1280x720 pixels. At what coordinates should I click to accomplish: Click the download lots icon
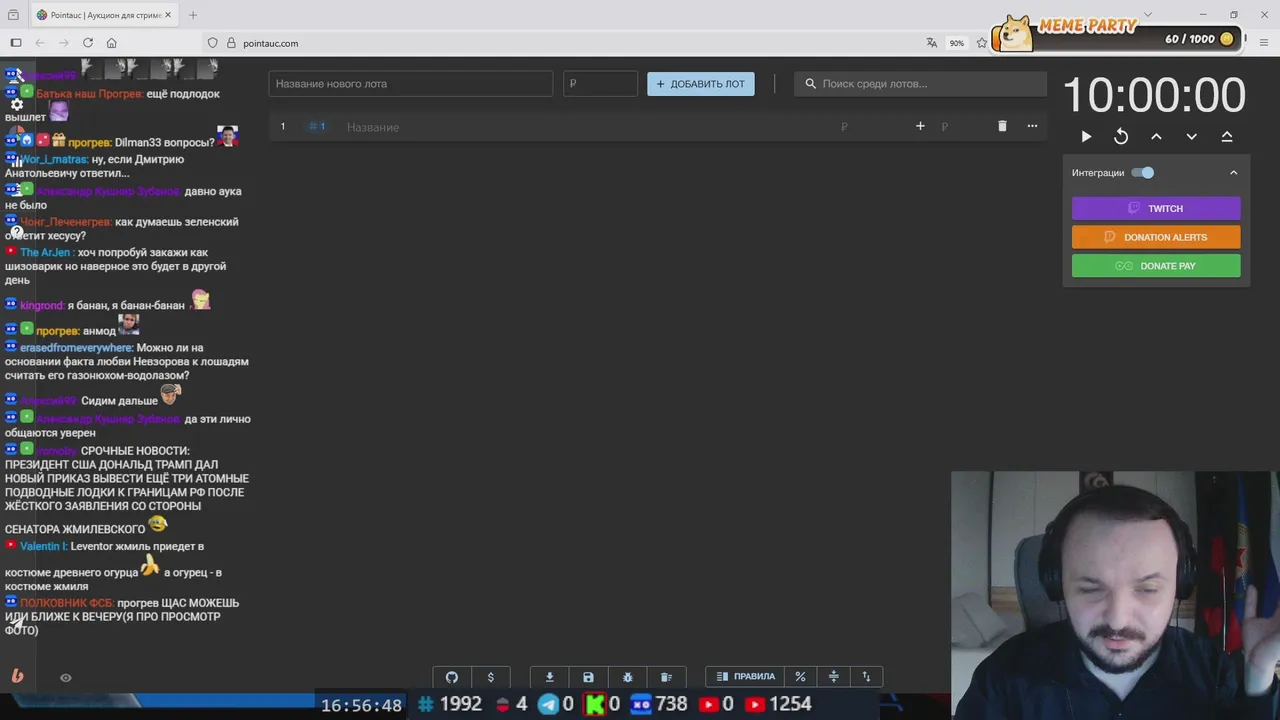[x=549, y=677]
